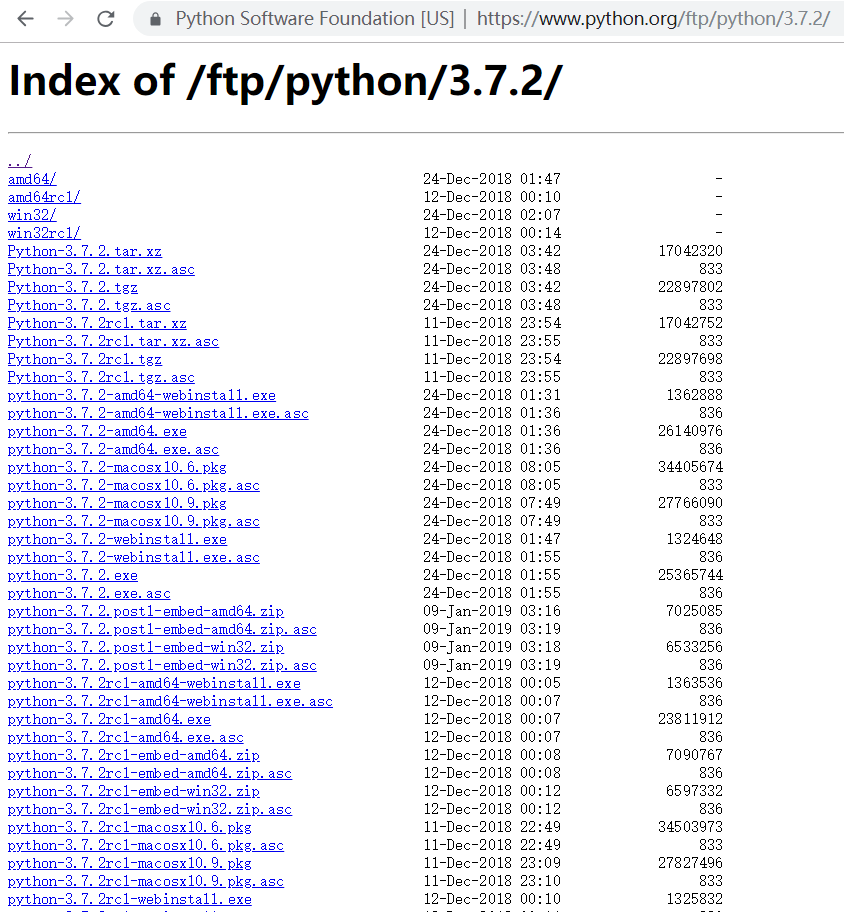Download python-3.7.2rc1-amd64.exe
844x912 pixels.
[109, 719]
